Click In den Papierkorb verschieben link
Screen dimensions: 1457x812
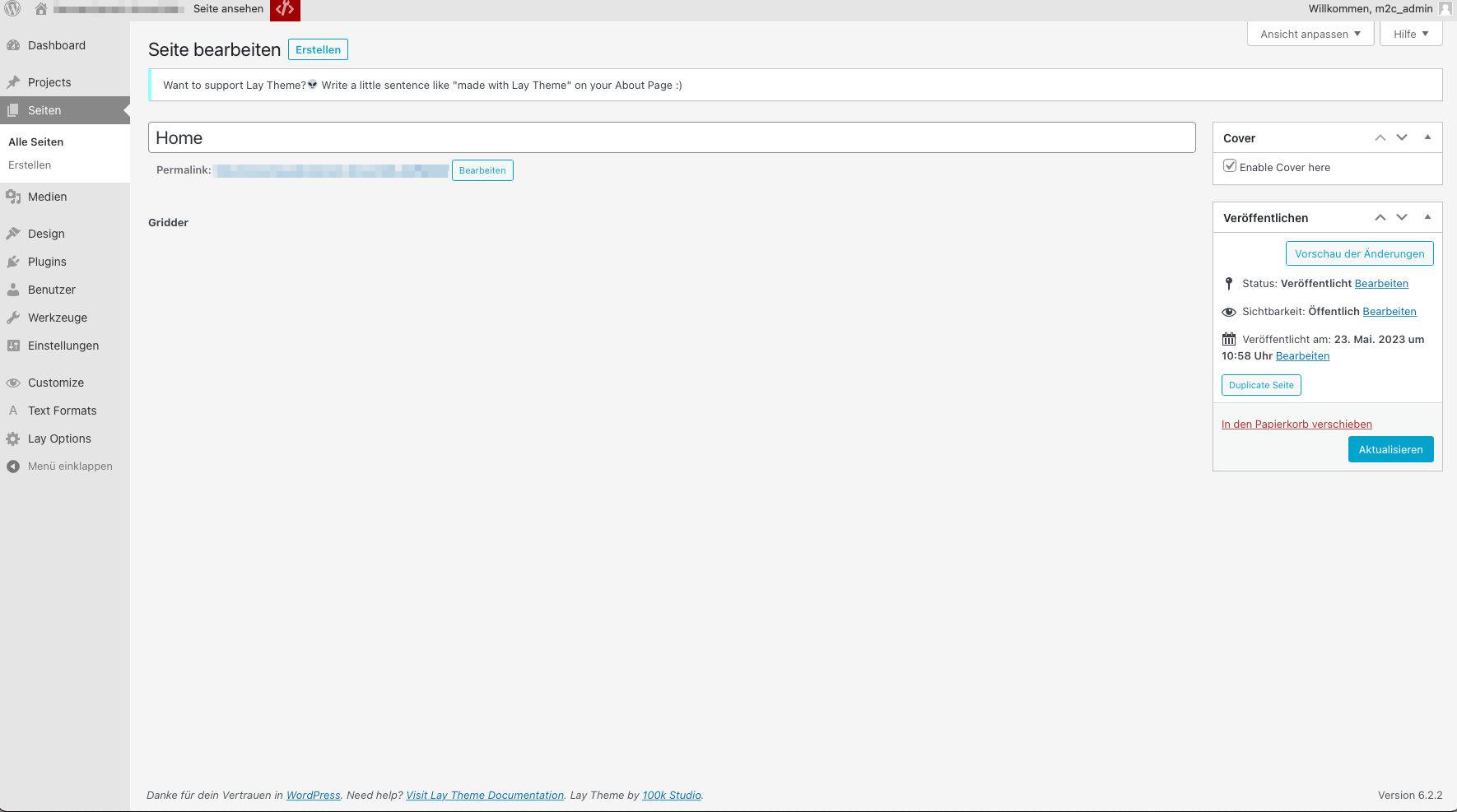point(1296,425)
